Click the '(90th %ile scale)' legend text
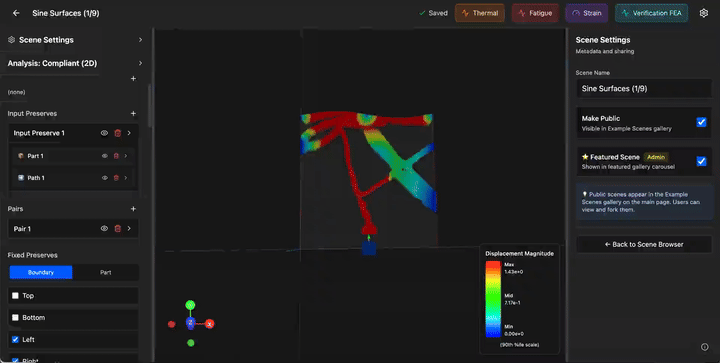The width and height of the screenshot is (720, 363). pyautogui.click(x=519, y=345)
